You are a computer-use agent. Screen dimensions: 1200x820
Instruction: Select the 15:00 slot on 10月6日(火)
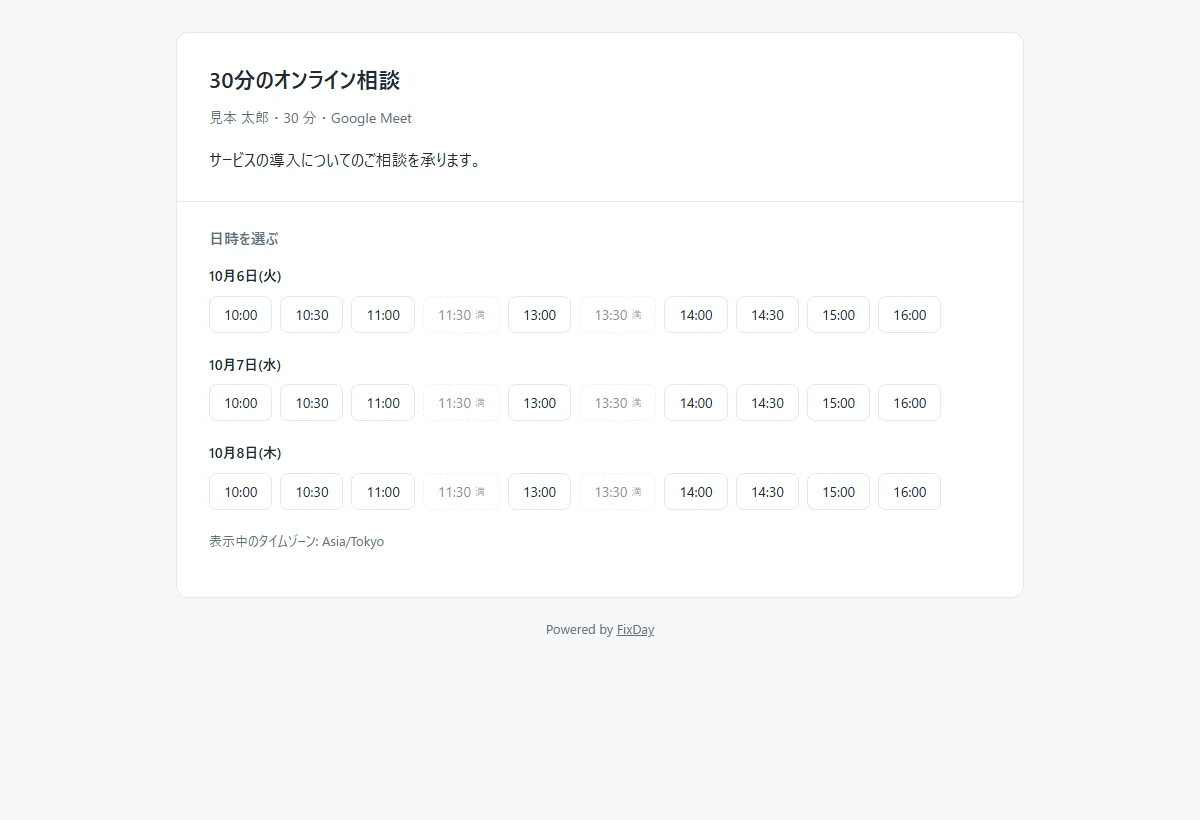coord(838,315)
